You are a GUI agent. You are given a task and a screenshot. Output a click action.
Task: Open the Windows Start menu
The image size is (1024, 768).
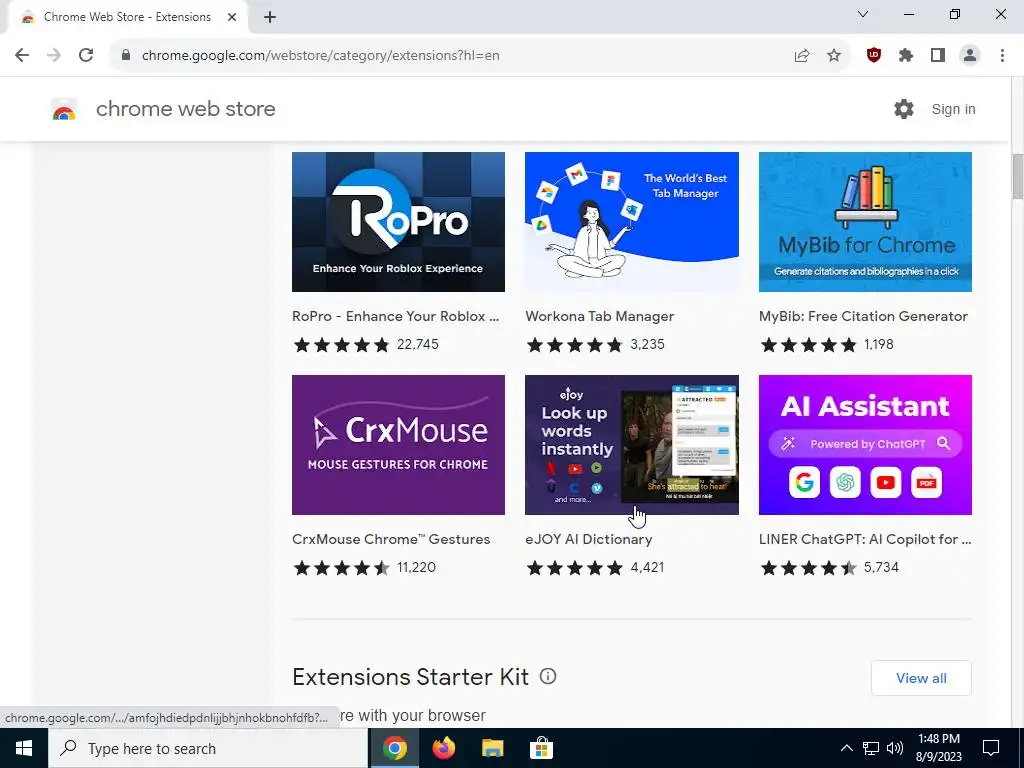24,748
